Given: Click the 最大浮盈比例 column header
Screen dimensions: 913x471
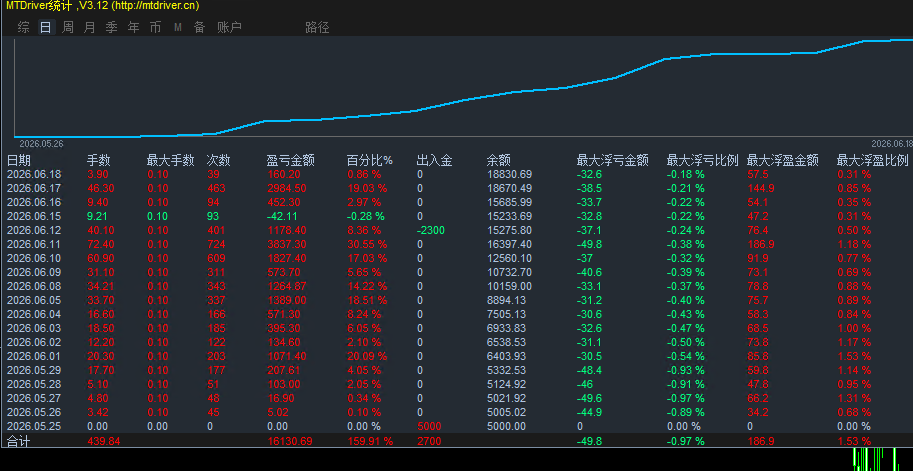Looking at the screenshot, I should pos(873,161).
